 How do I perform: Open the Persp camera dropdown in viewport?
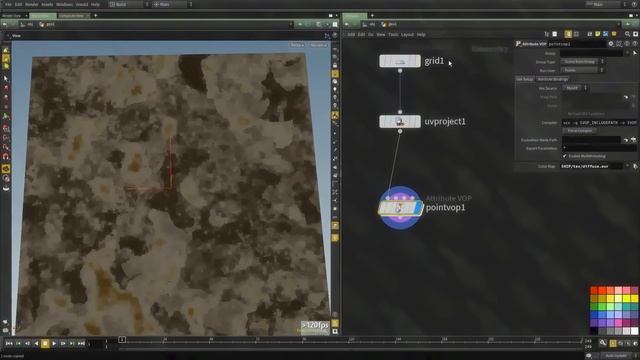(297, 45)
